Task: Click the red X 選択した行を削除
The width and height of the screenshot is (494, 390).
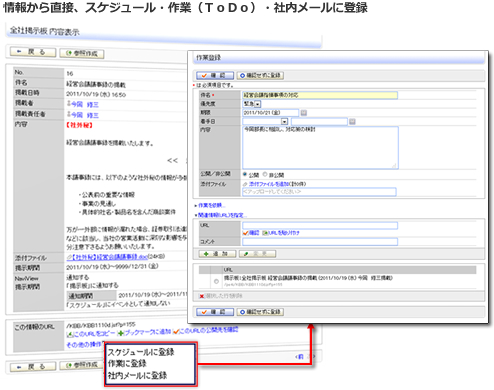Action: (x=202, y=296)
